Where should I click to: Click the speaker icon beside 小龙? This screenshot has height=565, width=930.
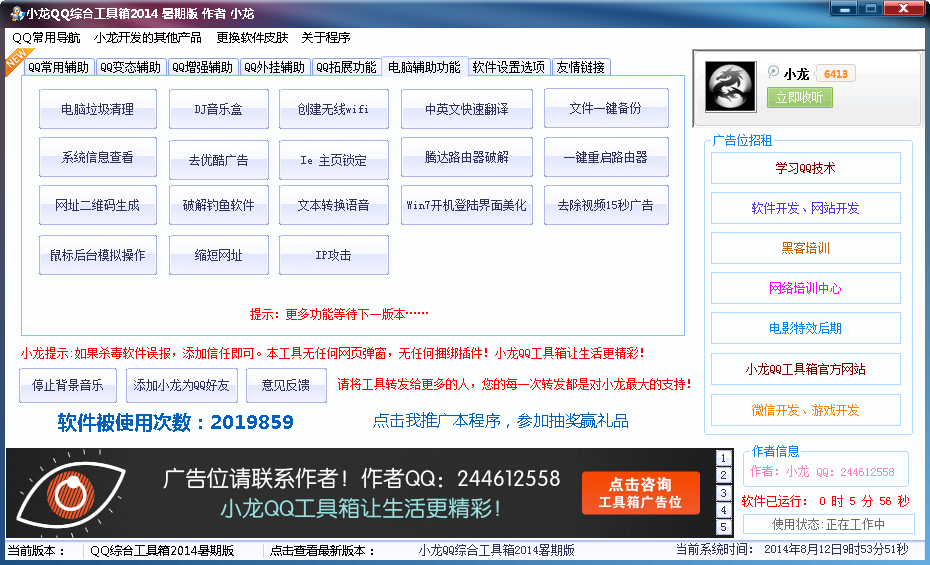coord(773,73)
